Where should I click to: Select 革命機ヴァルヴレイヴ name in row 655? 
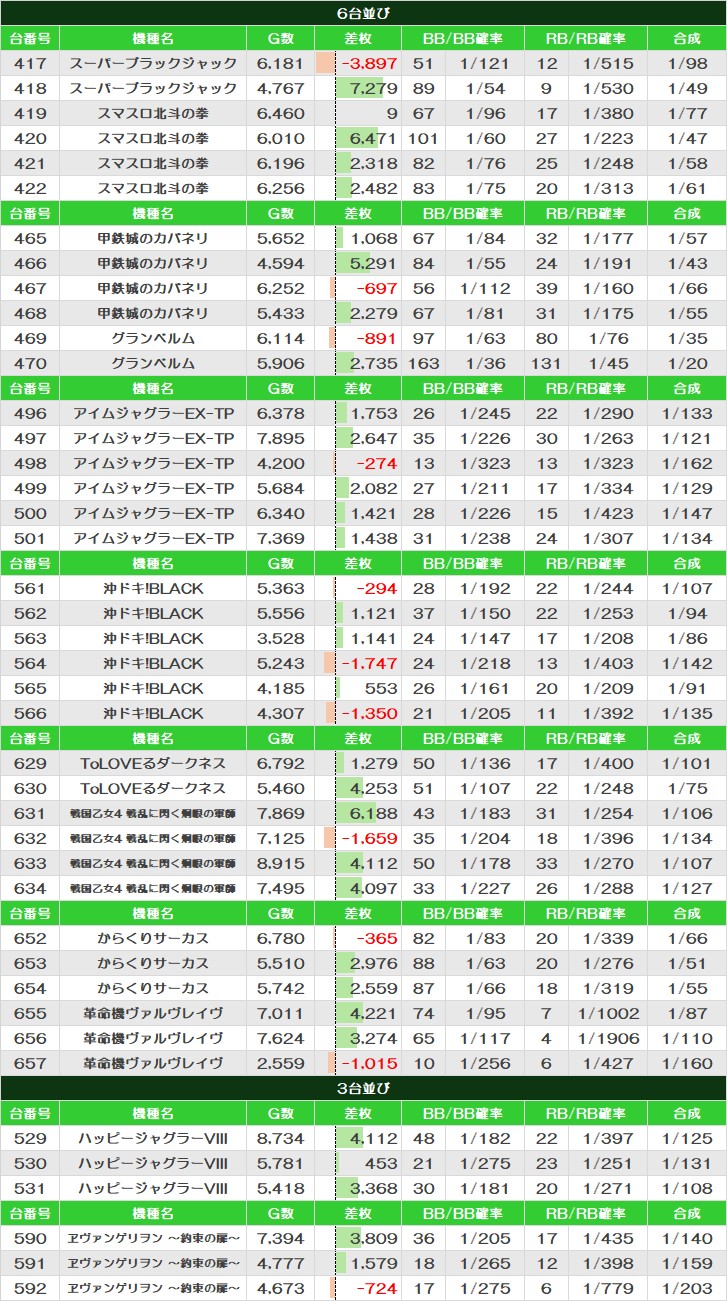[x=153, y=1013]
